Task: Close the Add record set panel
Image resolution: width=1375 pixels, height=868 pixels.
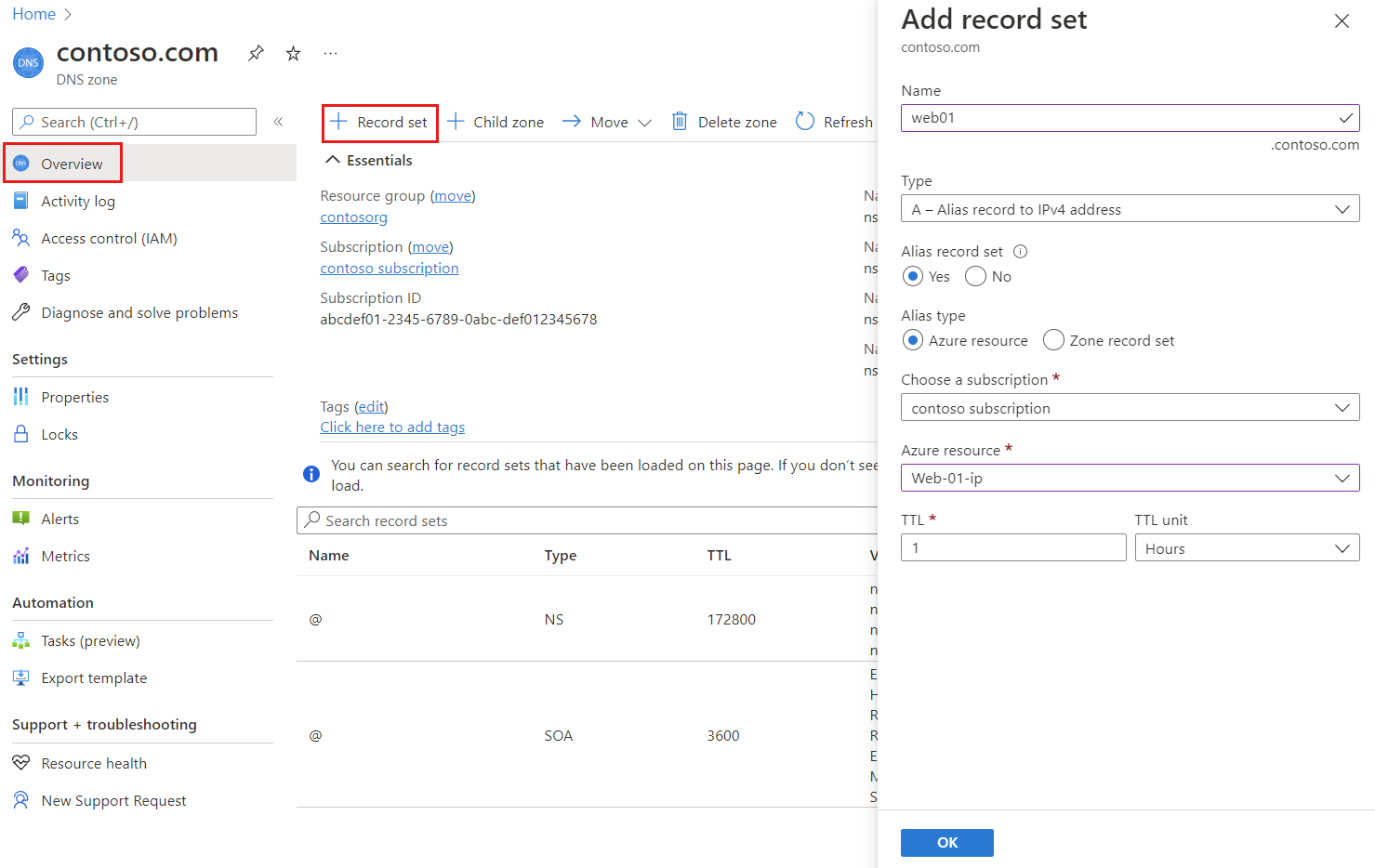Action: coord(1342,21)
